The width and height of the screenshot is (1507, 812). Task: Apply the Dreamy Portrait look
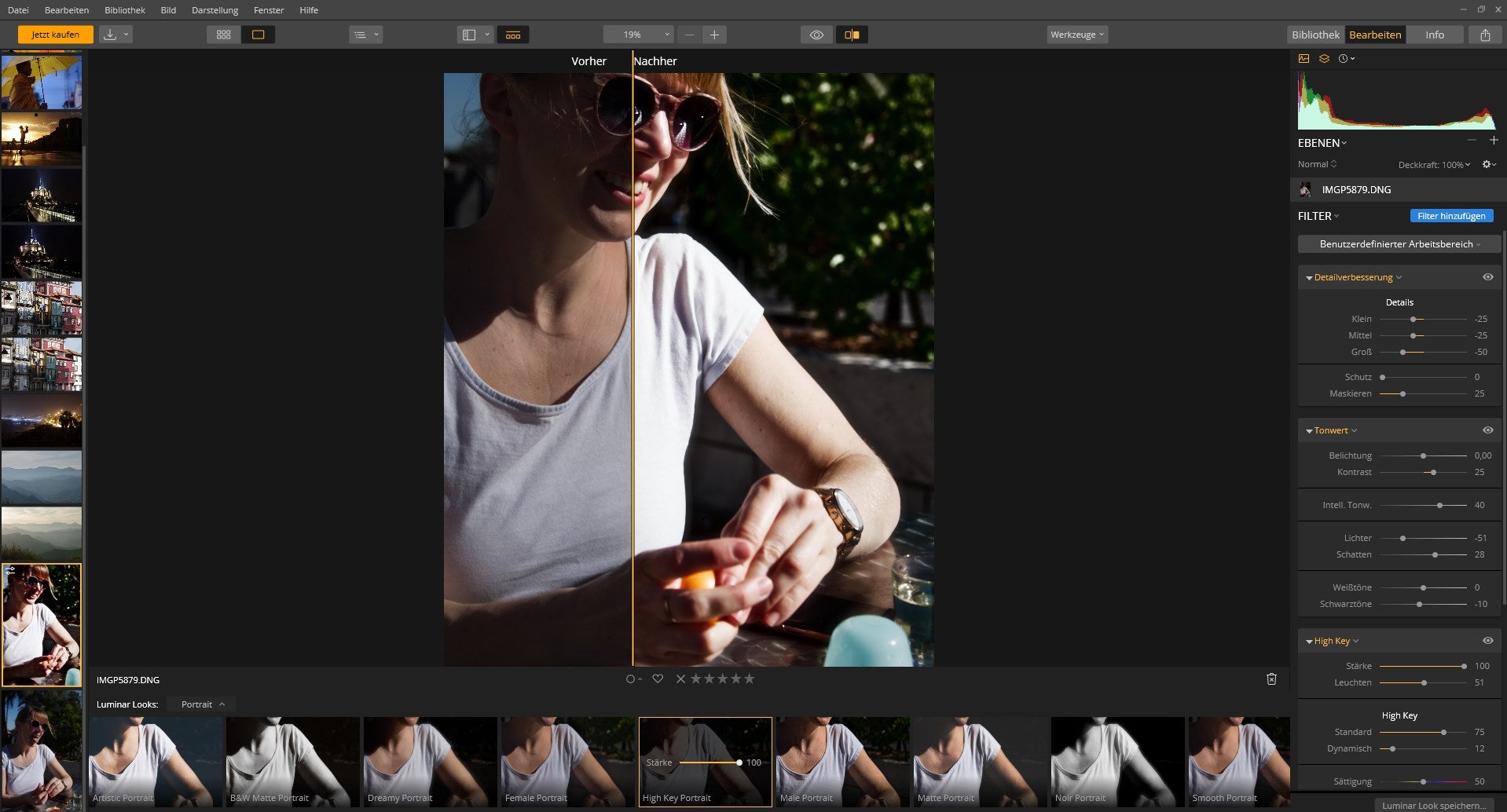coord(430,762)
